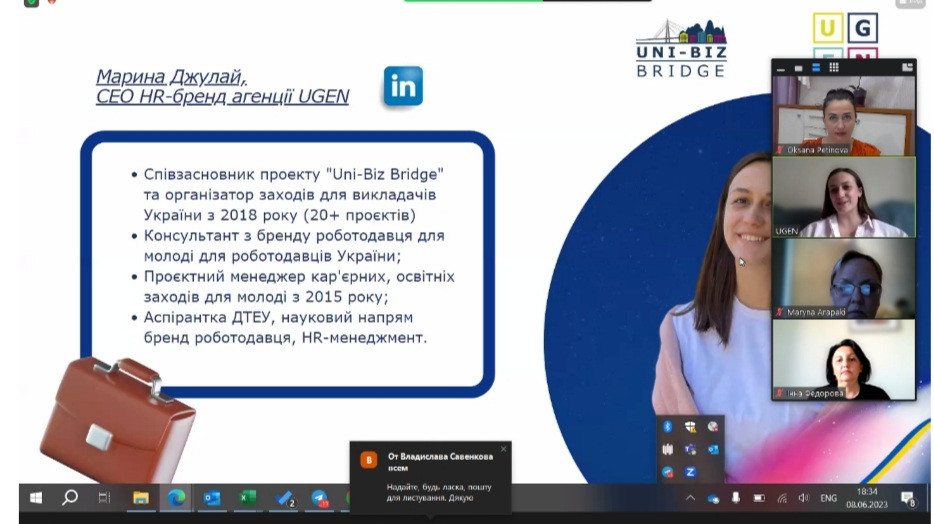
Task: Open Excel from the taskbar
Action: tap(247, 498)
